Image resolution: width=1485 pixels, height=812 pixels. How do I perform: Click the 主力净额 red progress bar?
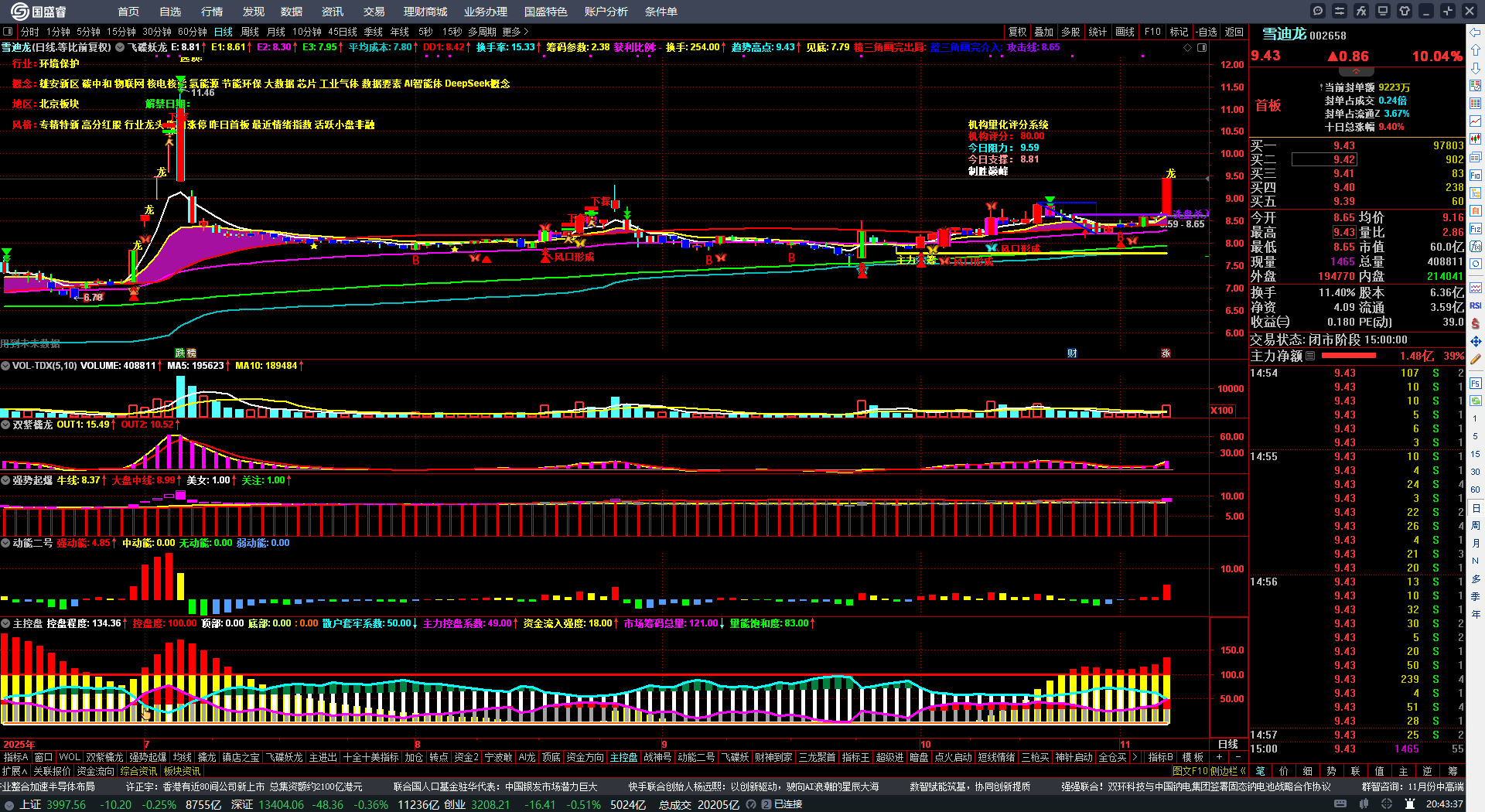[1349, 356]
